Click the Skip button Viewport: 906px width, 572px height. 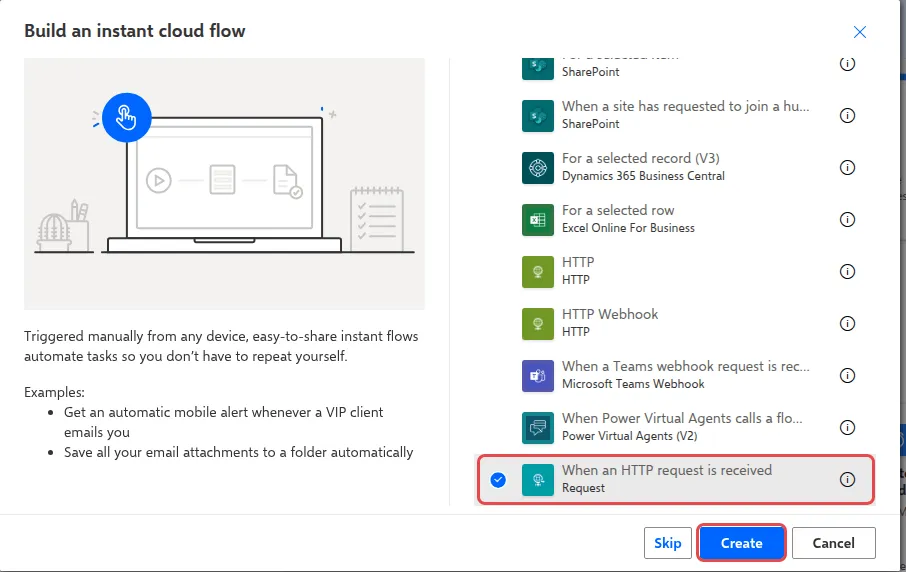pyautogui.click(x=667, y=543)
